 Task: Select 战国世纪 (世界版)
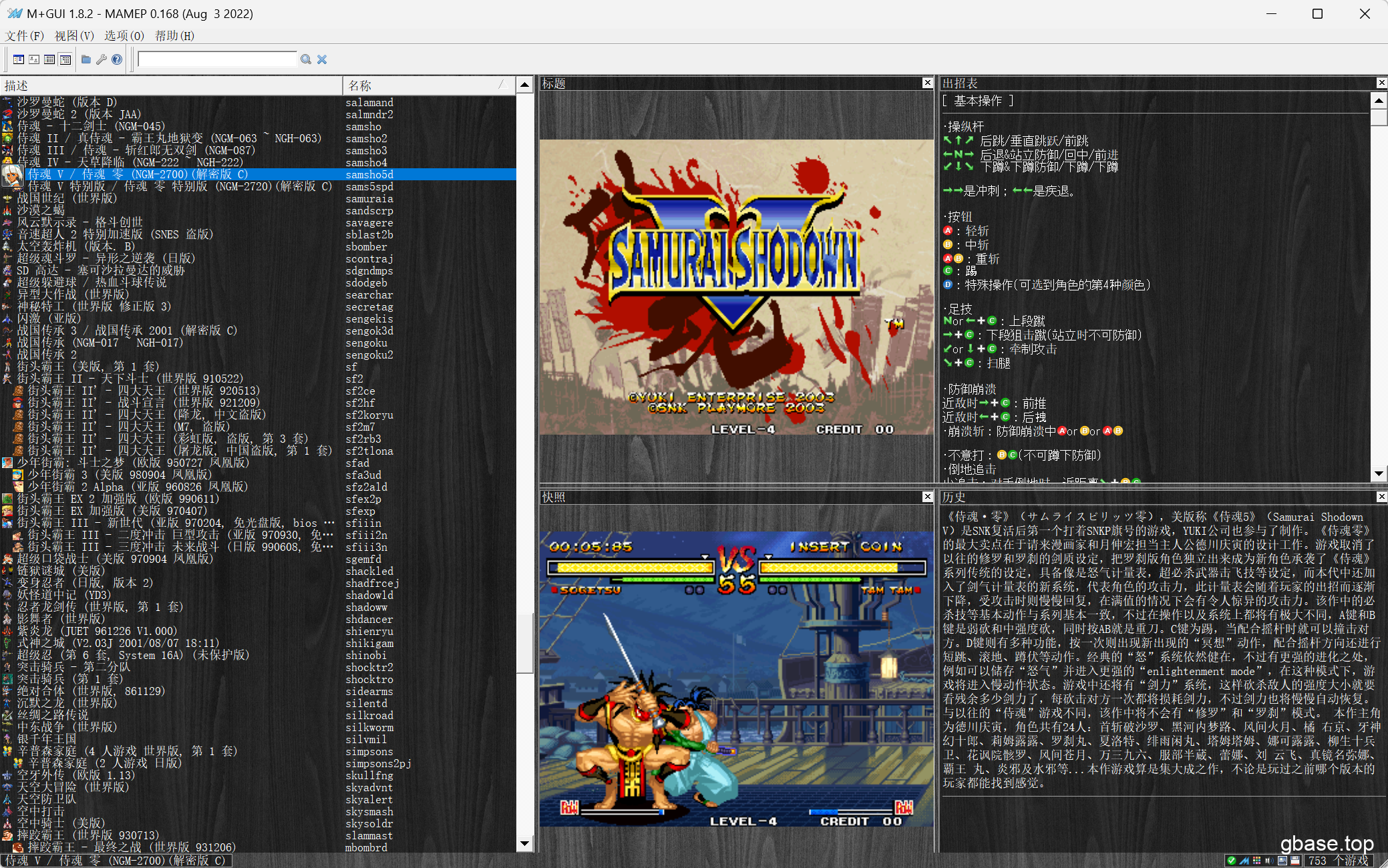pyautogui.click(x=67, y=198)
